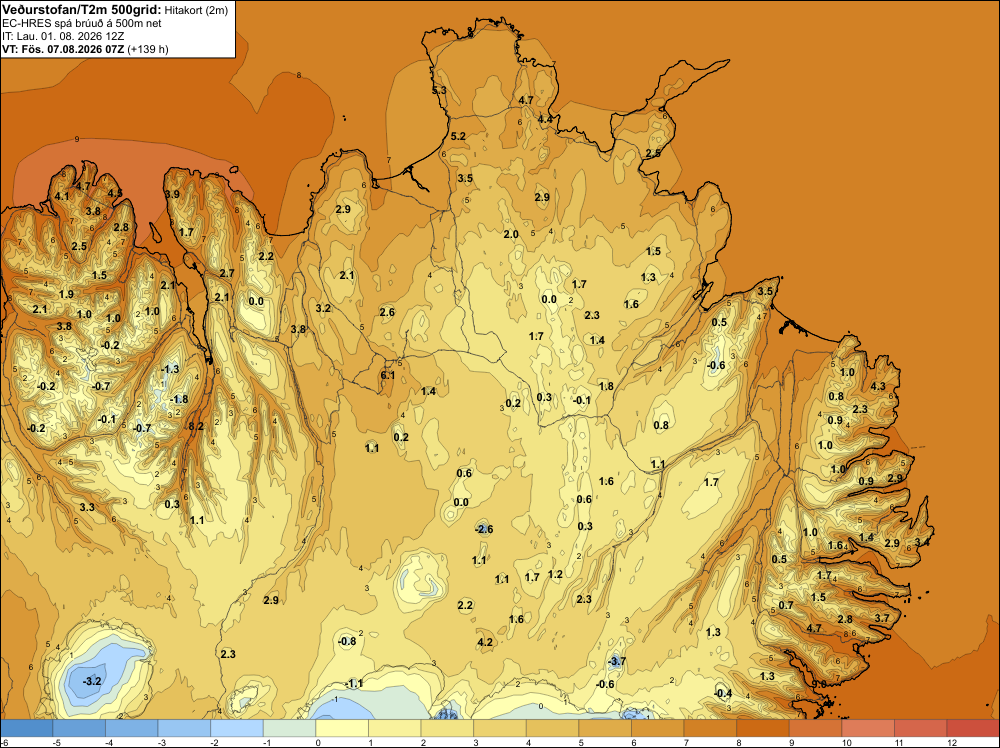1000x748 pixels.
Task: Click the legend swatch between -1 and 0
Action: point(290,729)
